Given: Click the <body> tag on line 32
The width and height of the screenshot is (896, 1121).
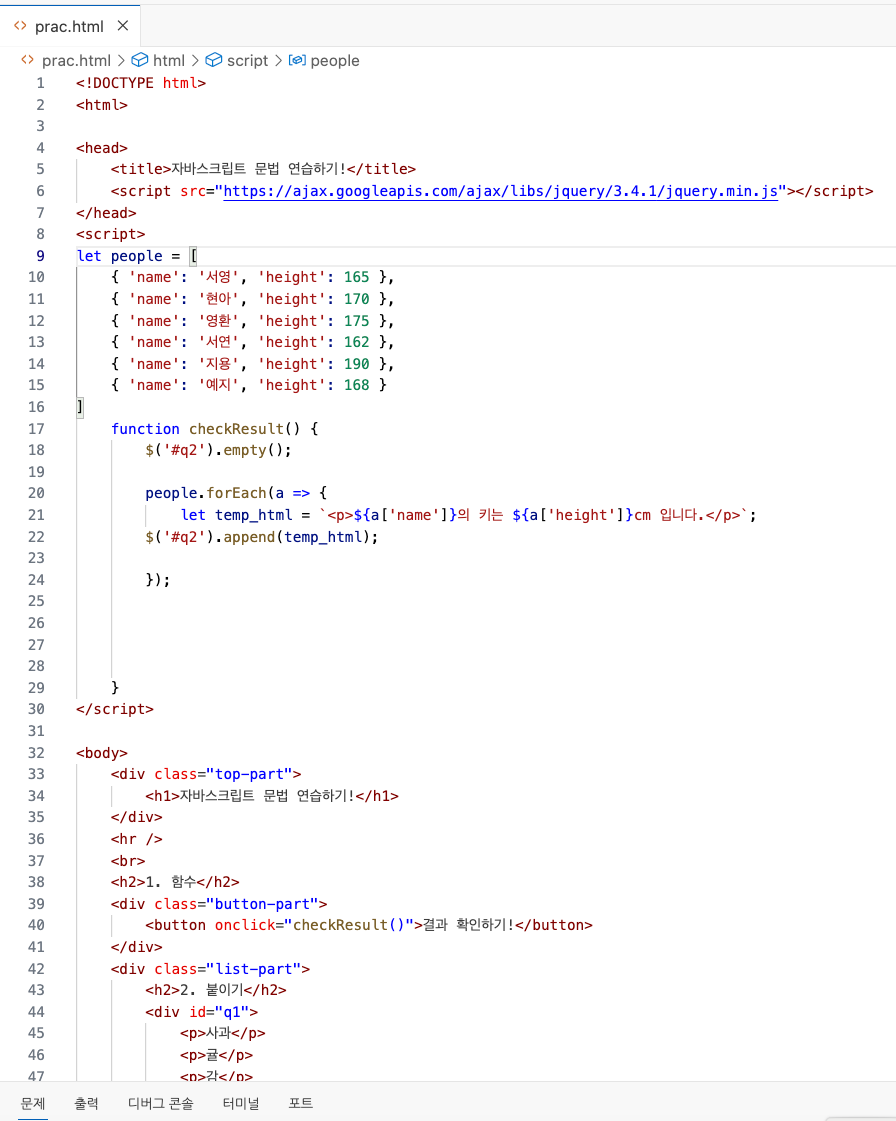Looking at the screenshot, I should coord(102,753).
